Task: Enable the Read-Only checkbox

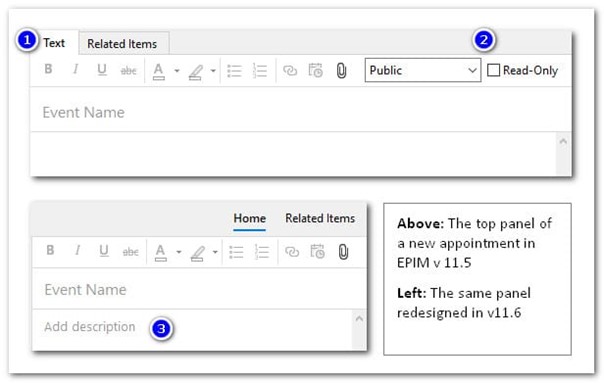Action: point(493,70)
